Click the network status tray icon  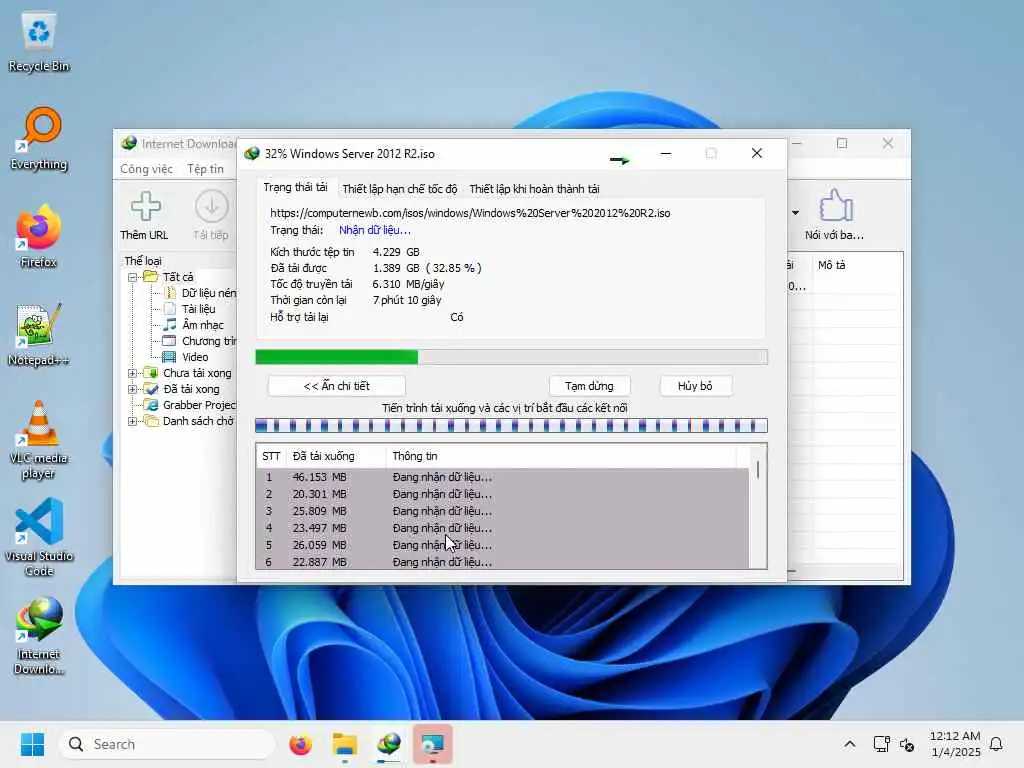coord(882,744)
